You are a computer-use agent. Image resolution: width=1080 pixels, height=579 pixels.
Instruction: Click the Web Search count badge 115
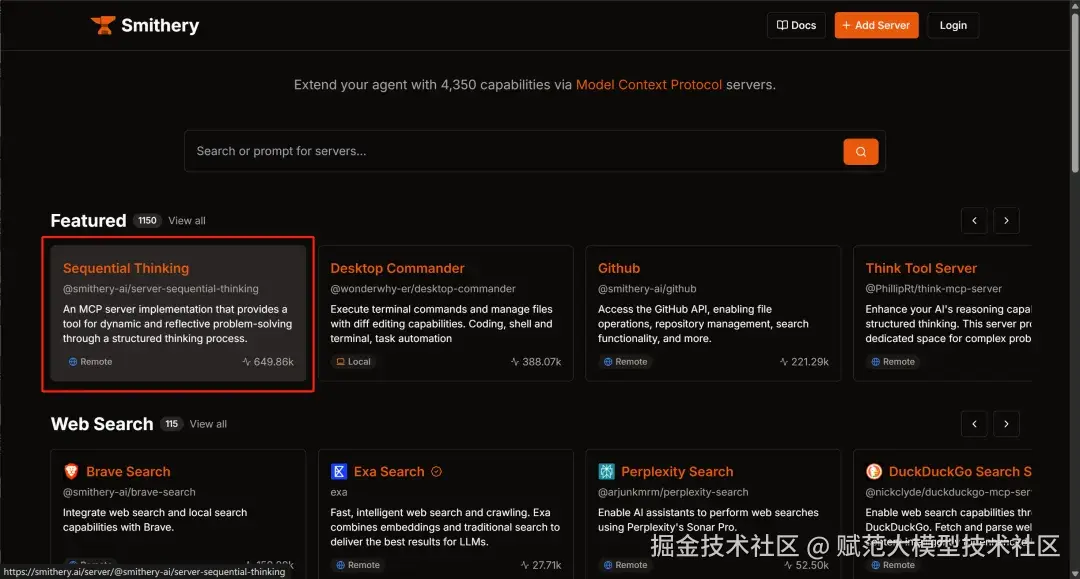[172, 423]
